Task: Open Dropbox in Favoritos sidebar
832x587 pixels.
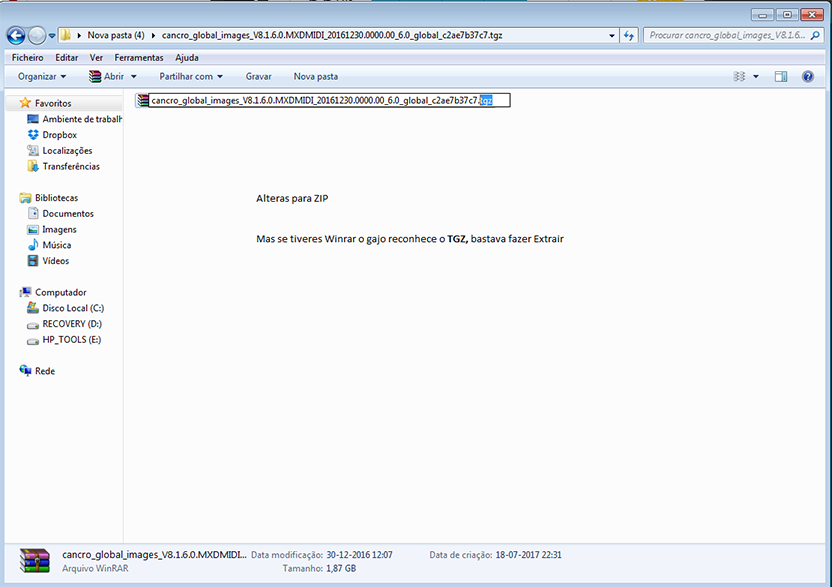Action: (x=59, y=135)
